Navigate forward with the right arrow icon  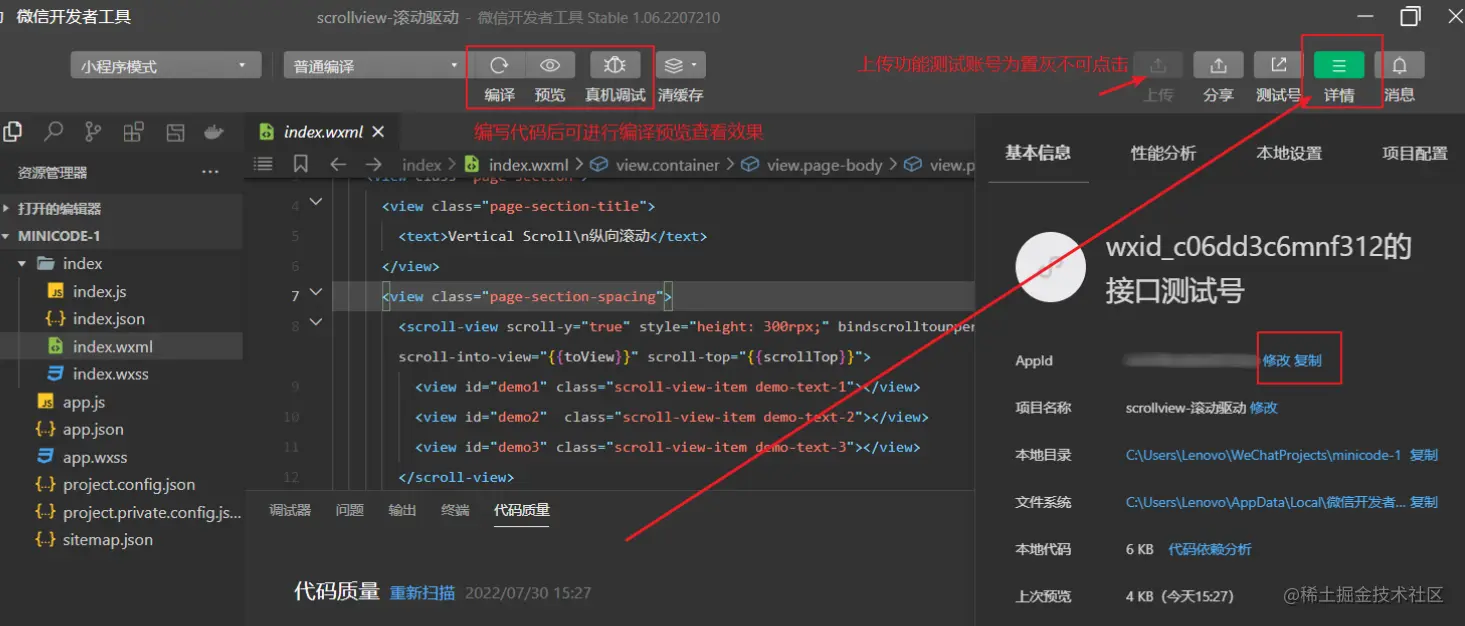pos(374,164)
